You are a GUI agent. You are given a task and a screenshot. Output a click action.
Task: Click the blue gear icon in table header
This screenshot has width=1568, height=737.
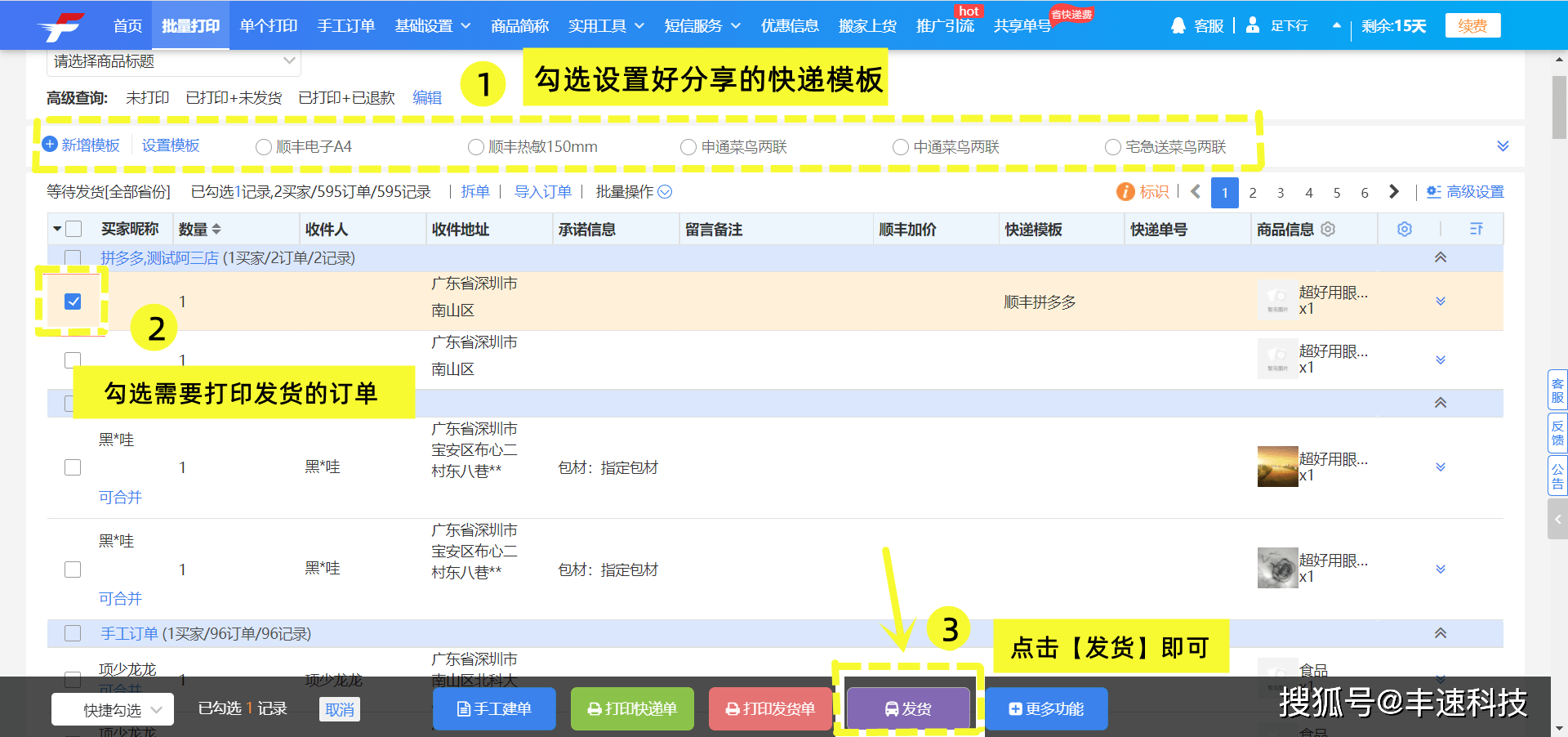pyautogui.click(x=1404, y=229)
